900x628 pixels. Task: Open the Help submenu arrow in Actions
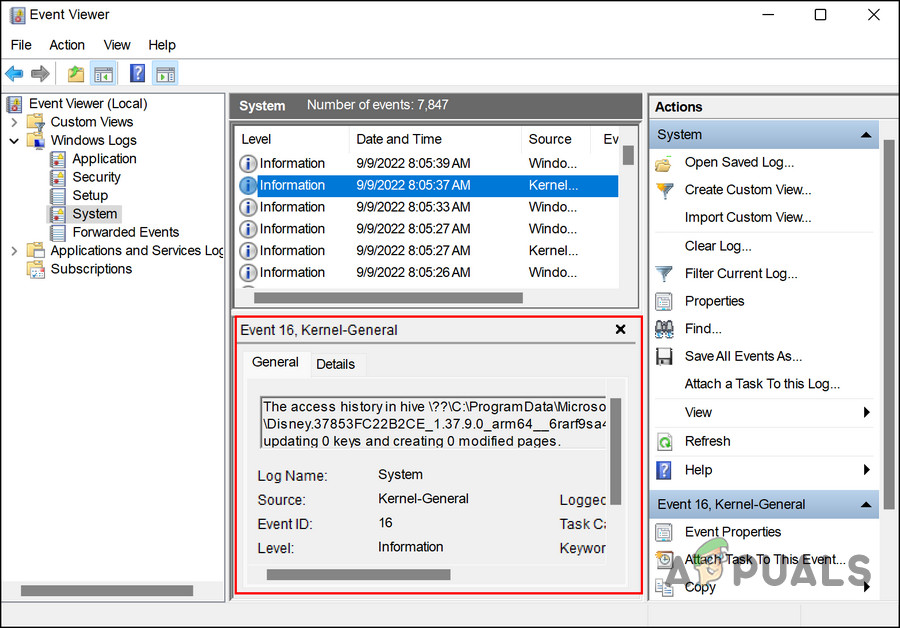click(x=867, y=470)
